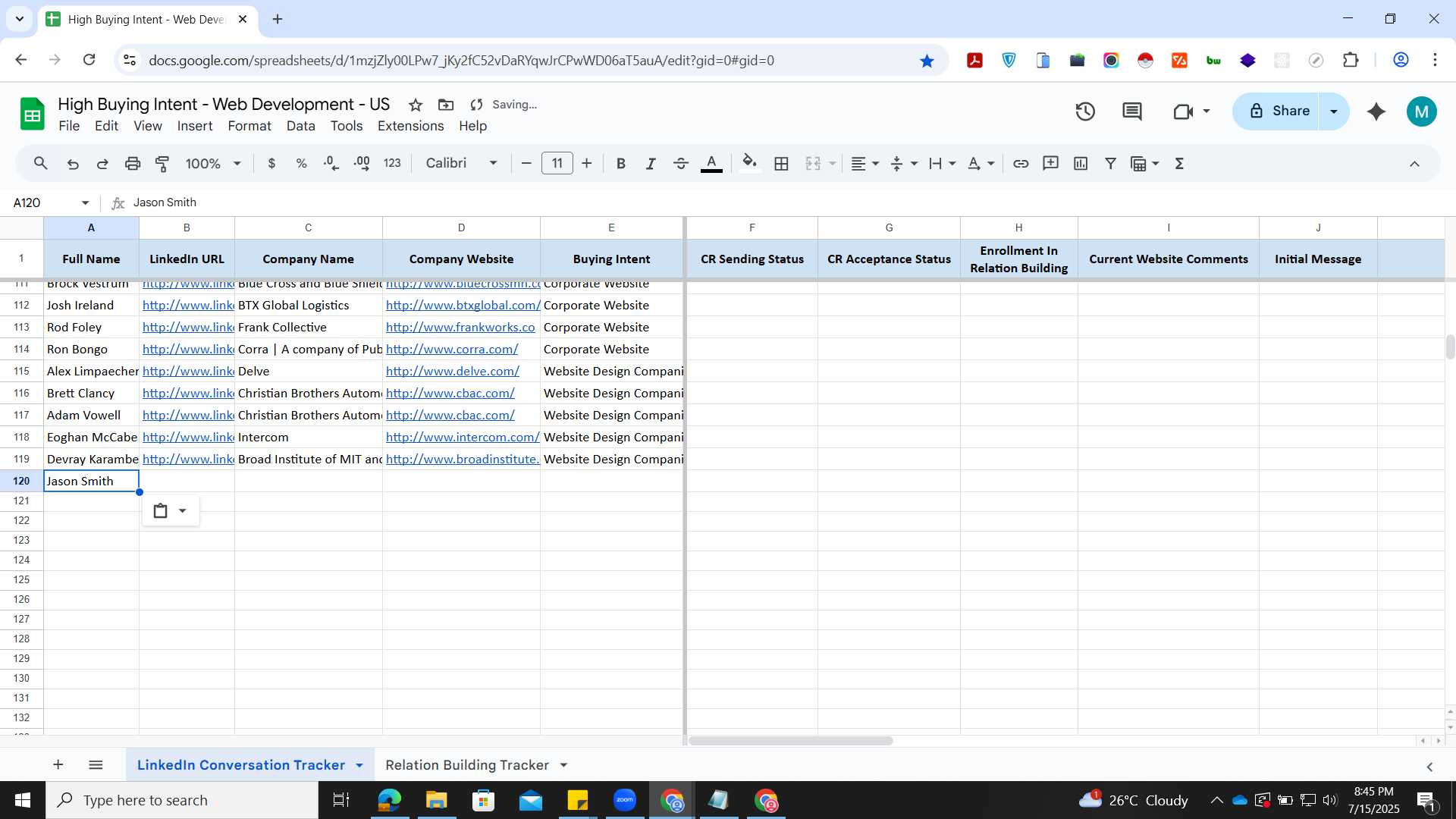This screenshot has height=819, width=1456.
Task: Click the horizontal scrollbar thumb
Action: coord(791,741)
